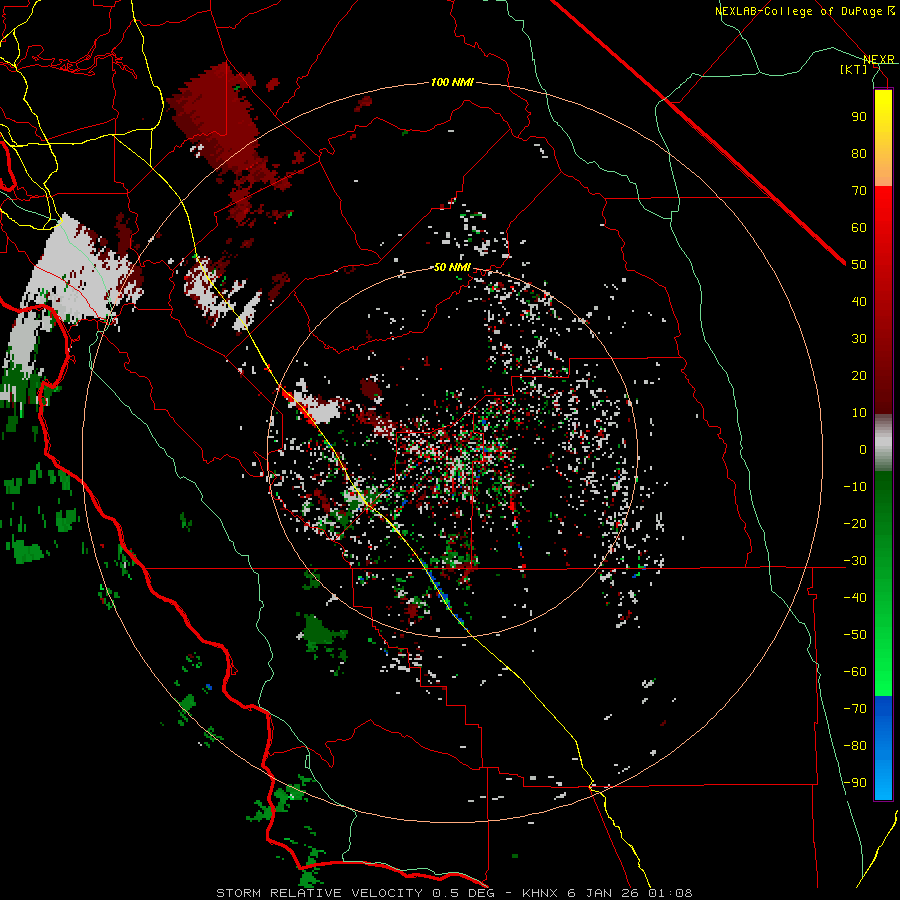Select the -80 value on the velocity scale
Screen dimensions: 900x900
tap(855, 746)
